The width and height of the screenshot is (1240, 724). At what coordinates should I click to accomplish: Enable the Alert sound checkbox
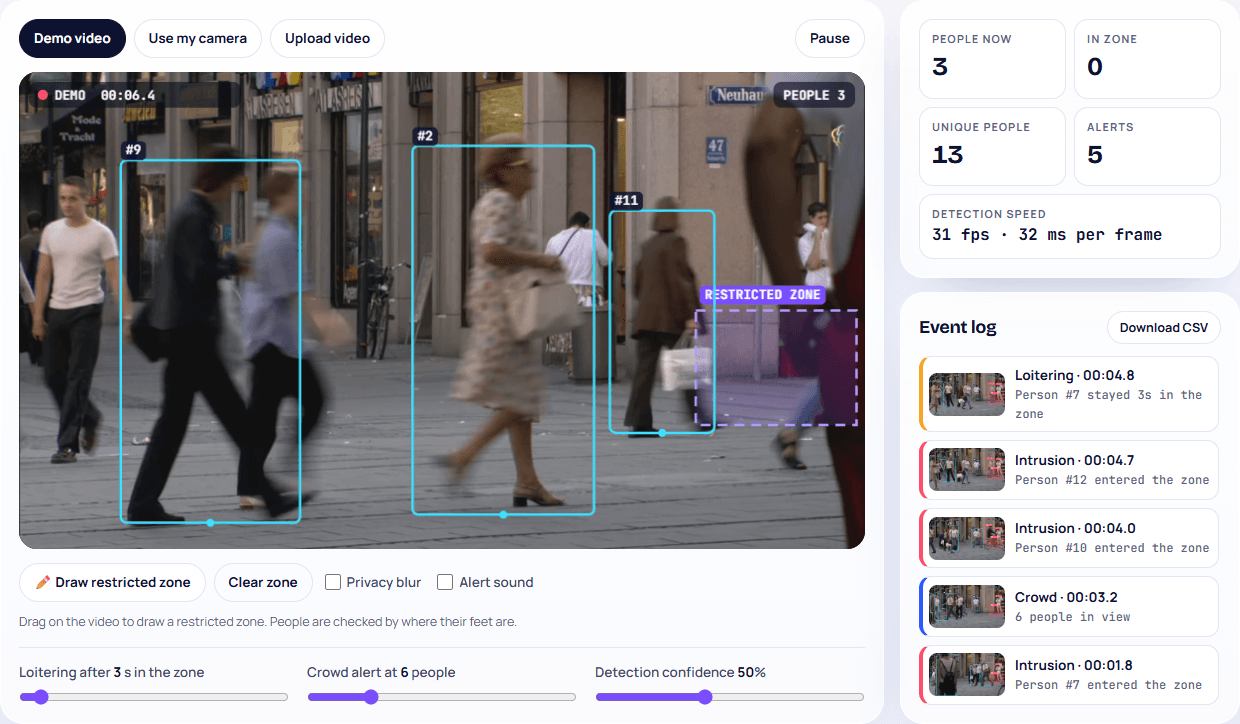[446, 582]
